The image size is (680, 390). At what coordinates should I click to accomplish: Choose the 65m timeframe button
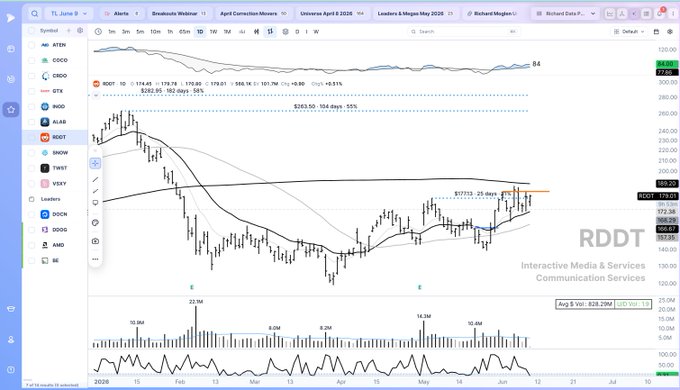tap(184, 32)
